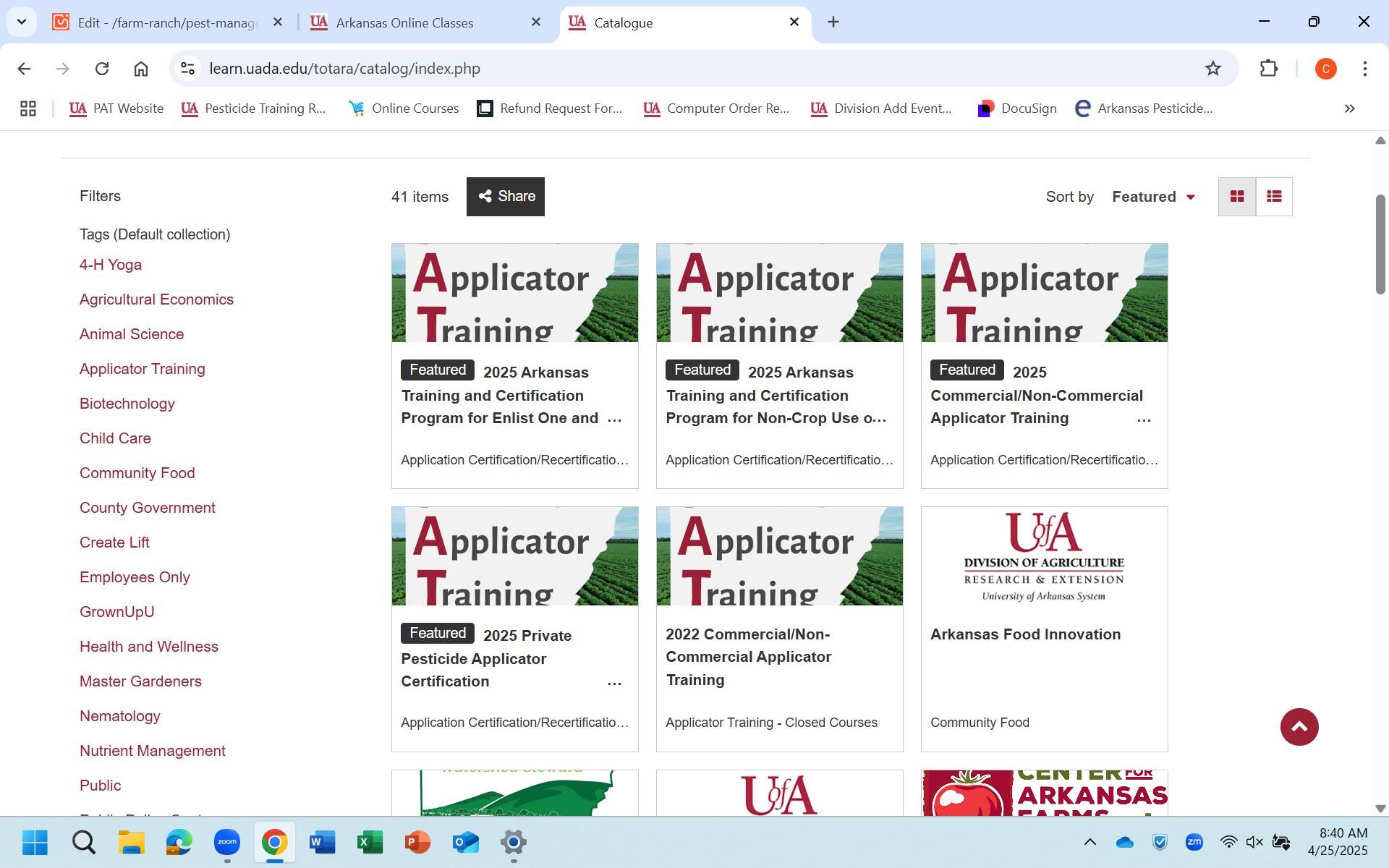This screenshot has width=1389, height=868.
Task: Open Arkansas Pesticide... bookmark
Action: (x=1143, y=109)
